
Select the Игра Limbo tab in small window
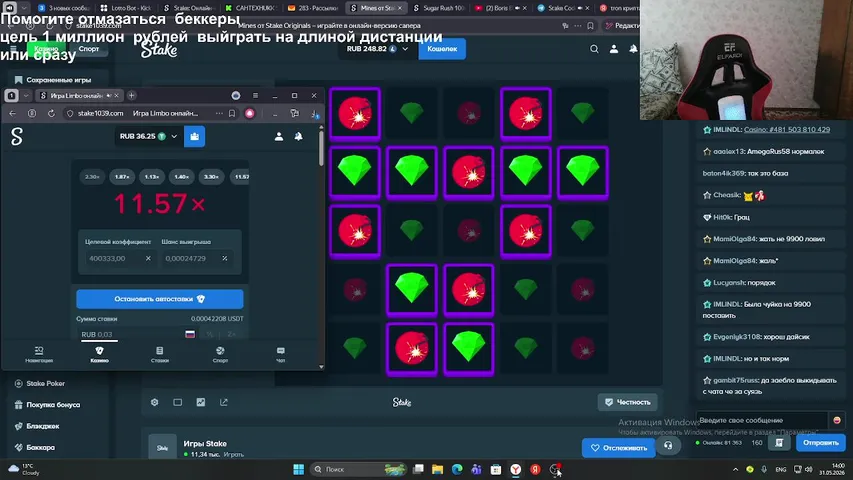tap(79, 95)
